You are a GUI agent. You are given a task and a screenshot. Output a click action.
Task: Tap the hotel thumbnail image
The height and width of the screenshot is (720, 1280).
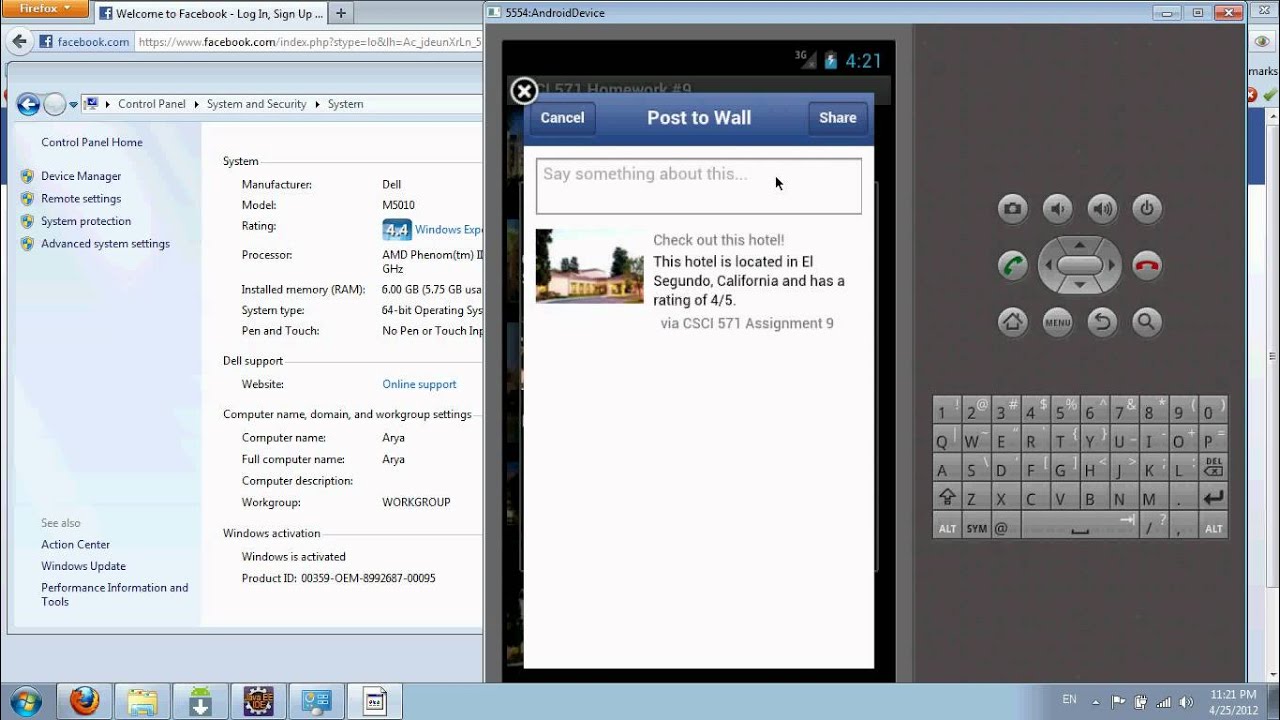point(589,266)
